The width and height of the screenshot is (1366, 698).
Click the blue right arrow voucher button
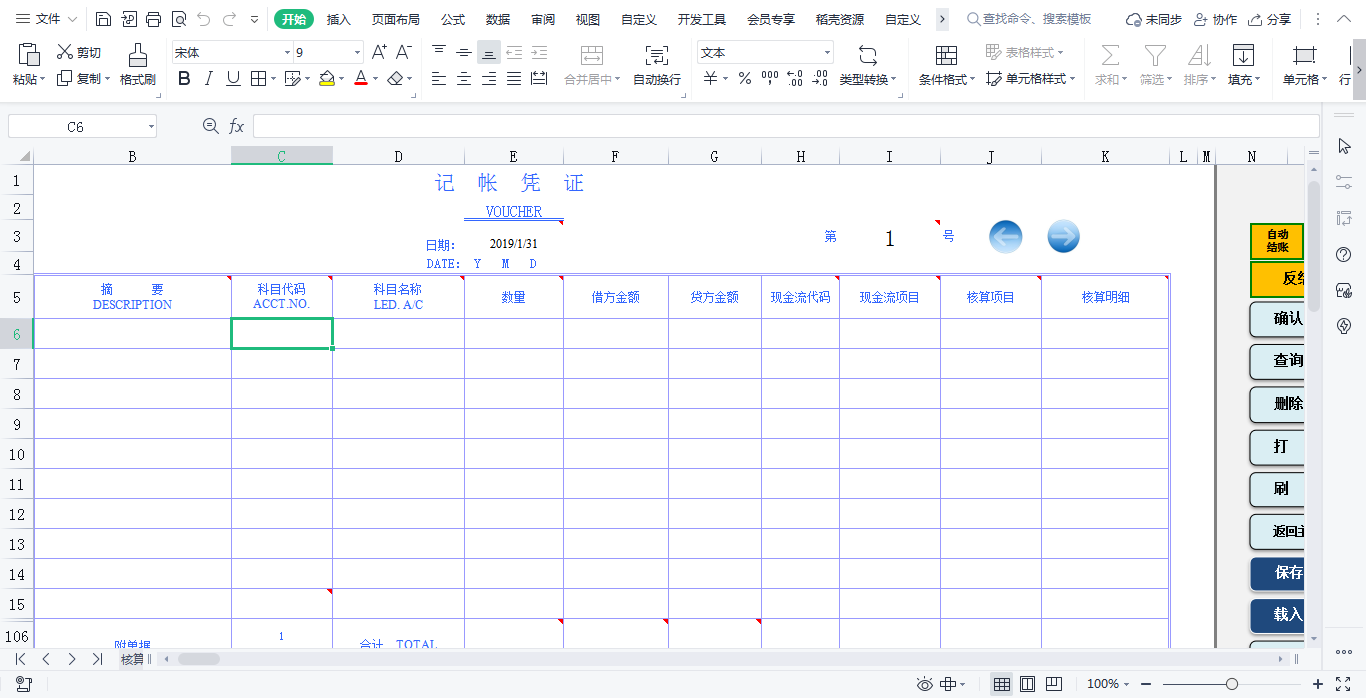[x=1063, y=237]
